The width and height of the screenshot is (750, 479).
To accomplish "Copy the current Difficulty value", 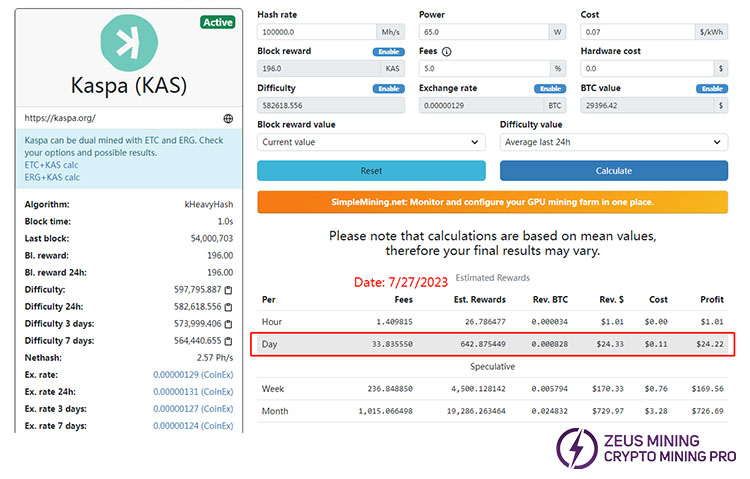I will click(x=228, y=289).
